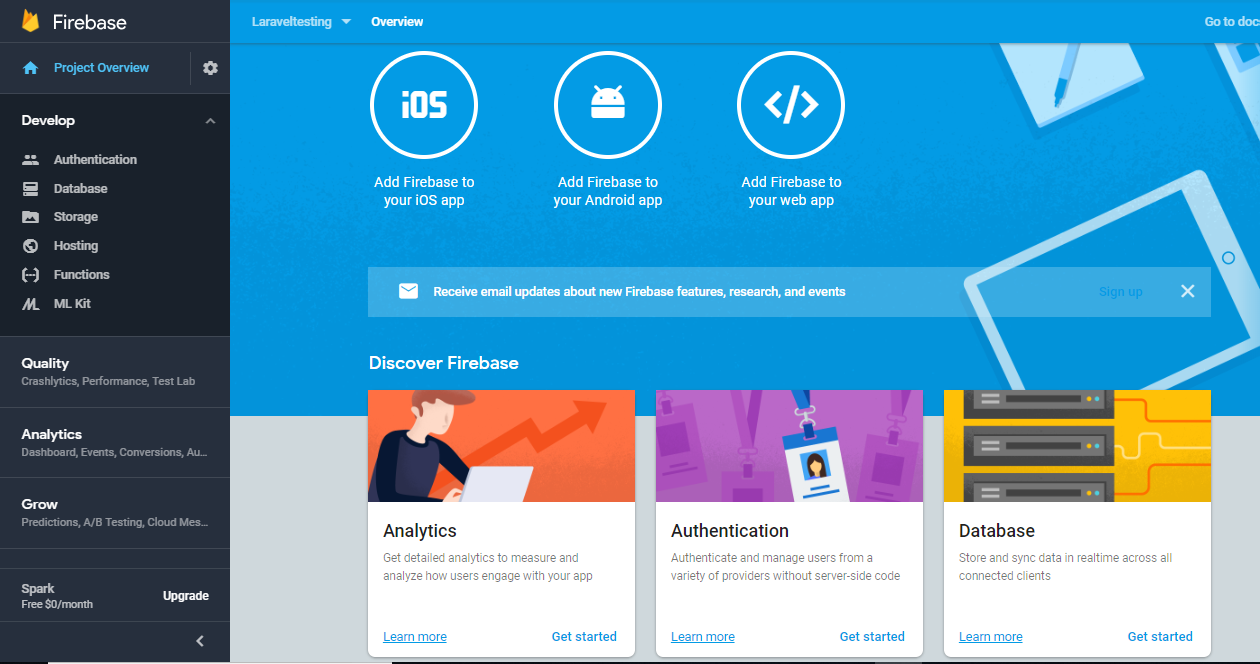Add Firebase to web app circle
This screenshot has width=1260, height=664.
791,105
